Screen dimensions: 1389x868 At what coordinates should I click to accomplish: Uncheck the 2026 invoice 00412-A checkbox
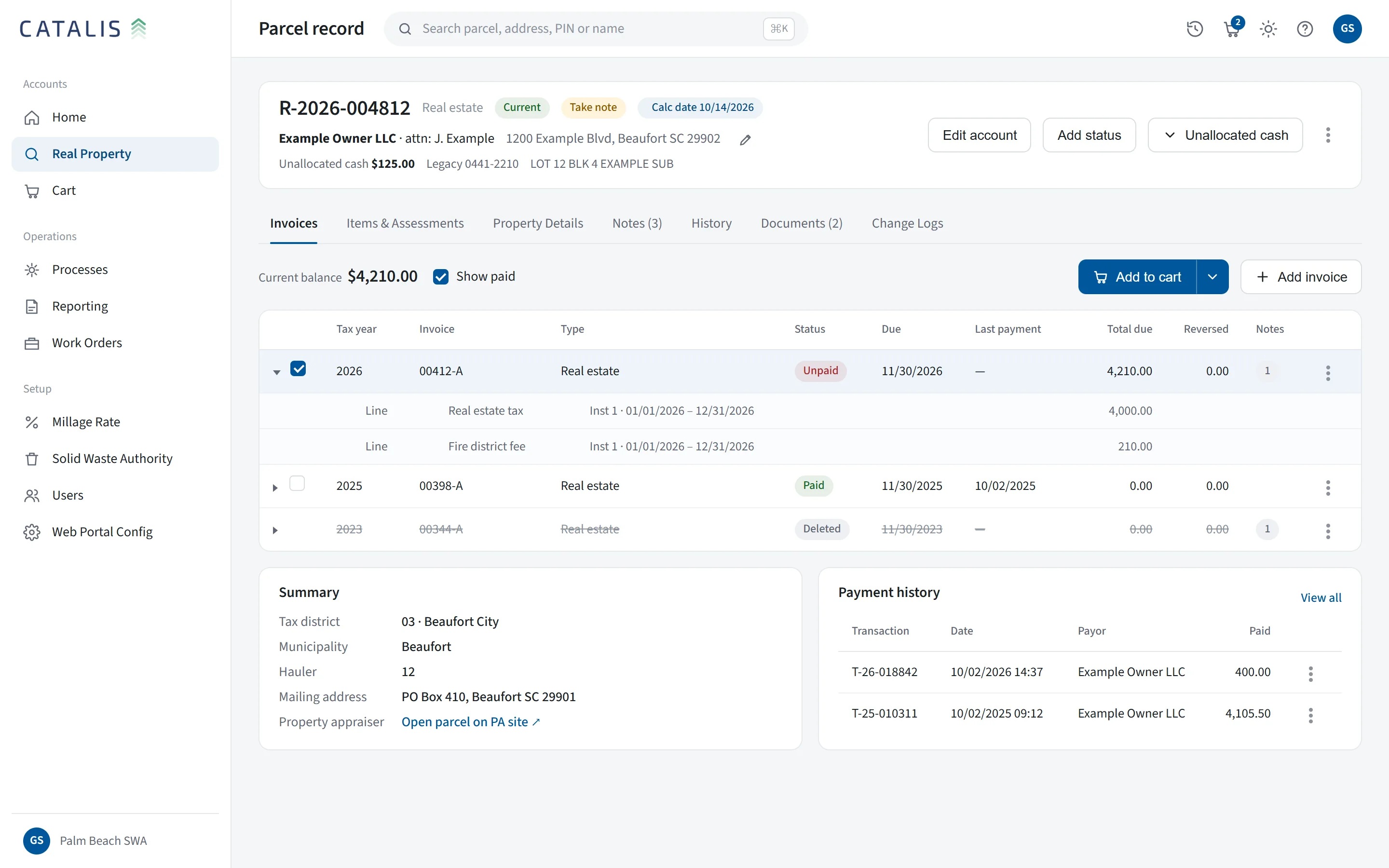pyautogui.click(x=298, y=368)
